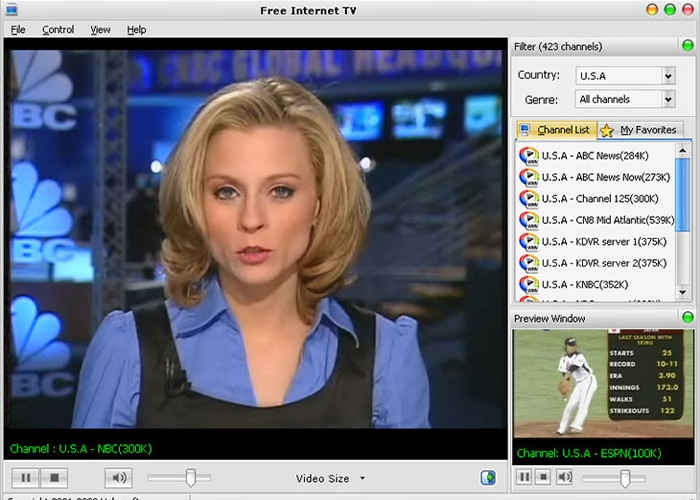700x500 pixels.
Task: Click the 'Channel: U.S.A - ESPN(100K)' label
Action: coord(589,454)
